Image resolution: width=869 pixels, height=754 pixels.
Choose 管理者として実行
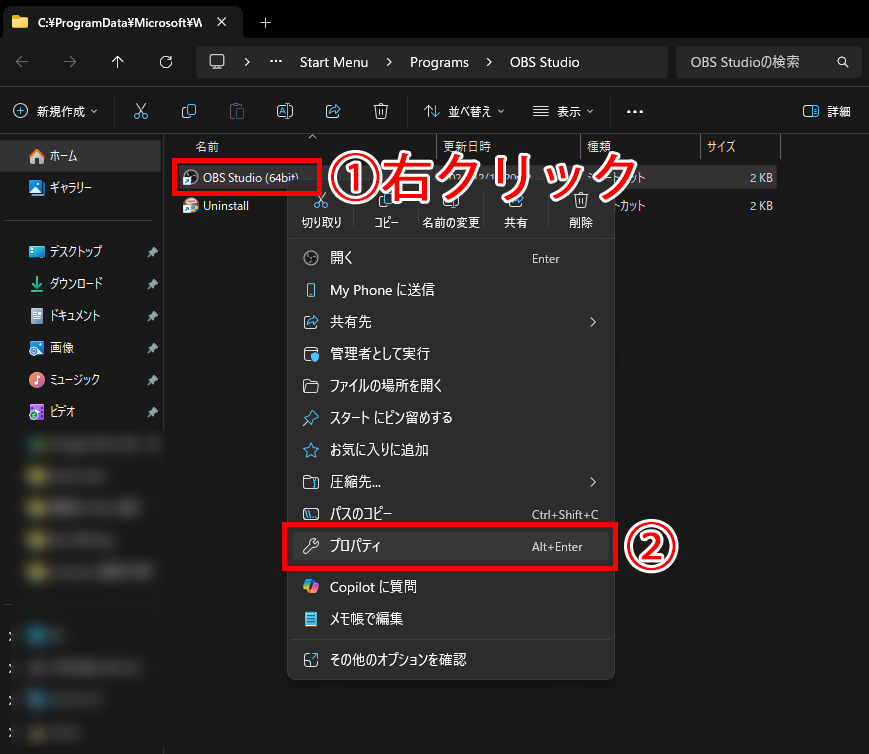pos(451,354)
